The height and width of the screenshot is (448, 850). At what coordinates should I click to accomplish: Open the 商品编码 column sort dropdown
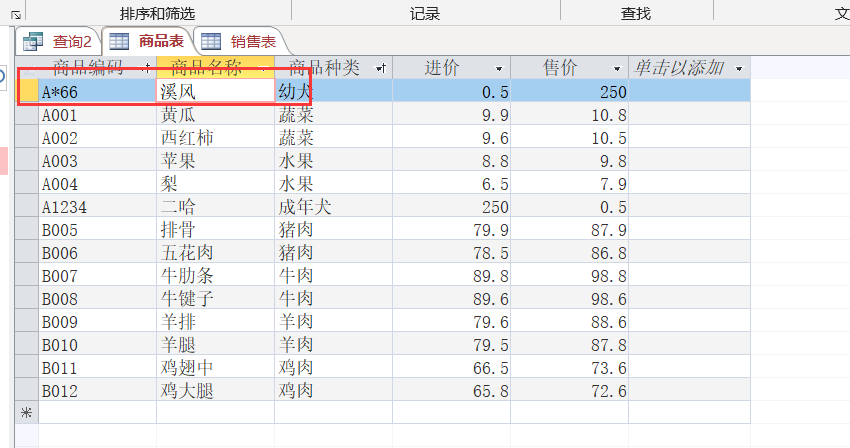(146, 68)
